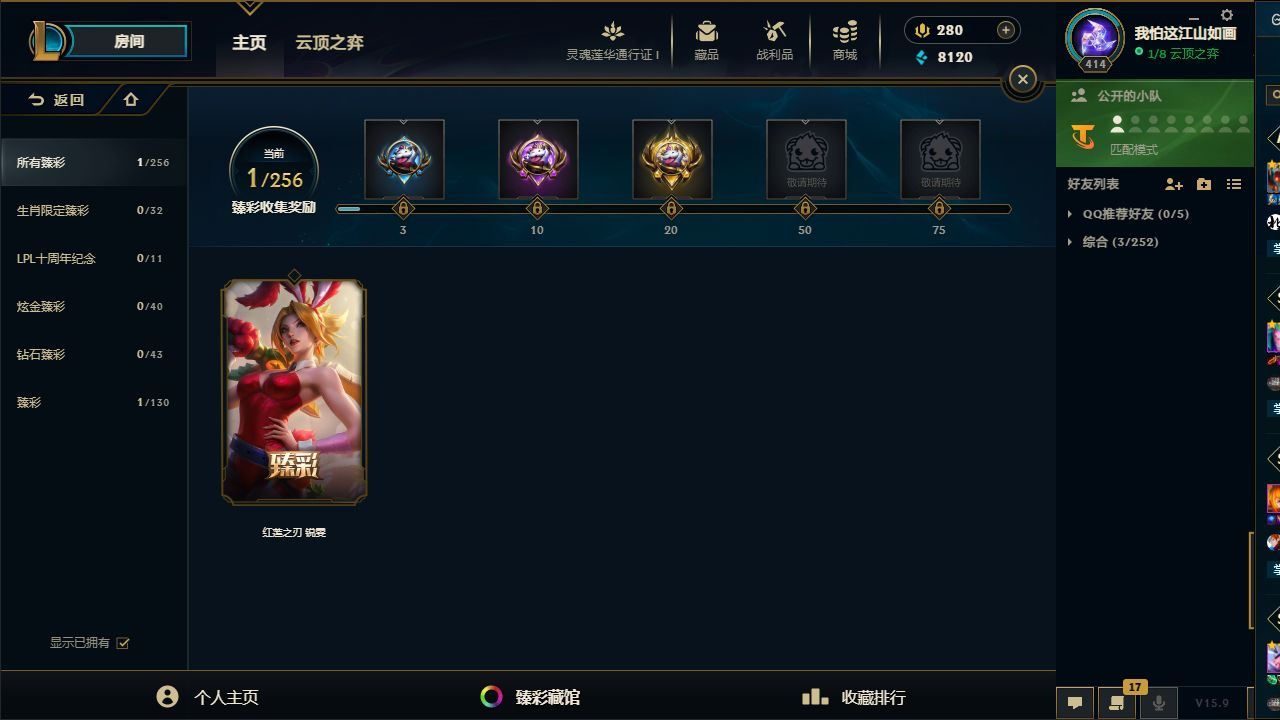
Task: Switch to the 云顶之弈 tab
Action: (x=329, y=43)
